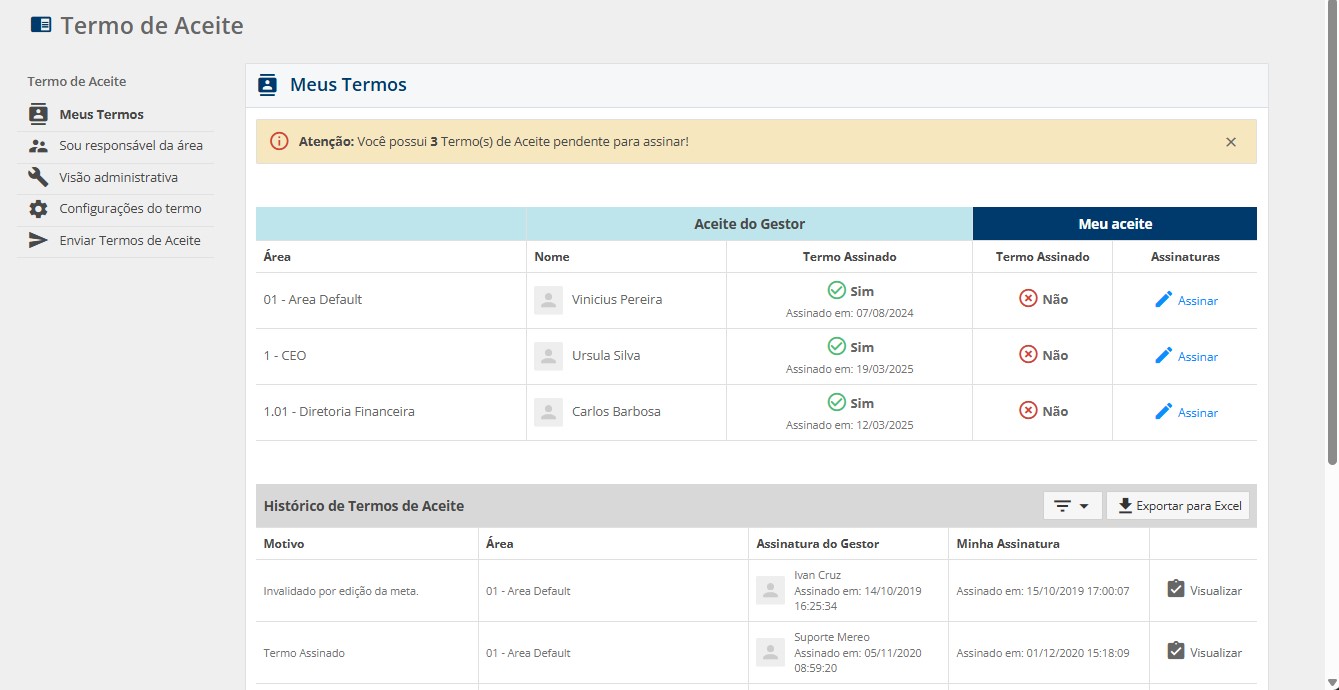1339x690 pixels.
Task: Open Meus Termos menu item
Action: pyautogui.click(x=101, y=114)
